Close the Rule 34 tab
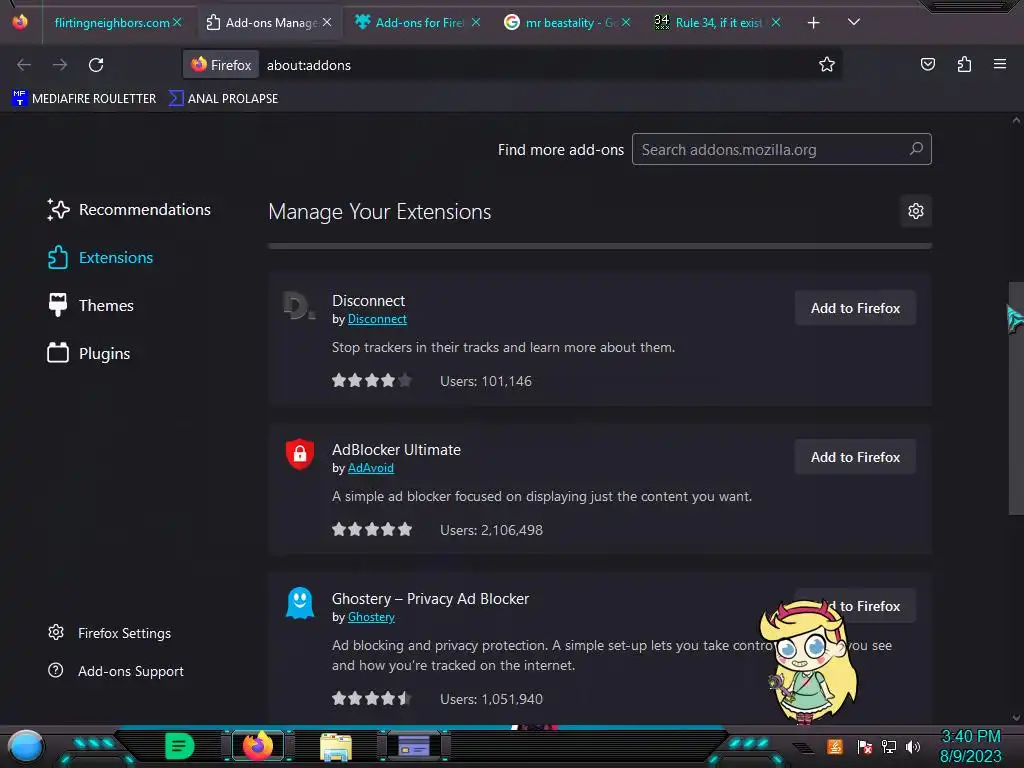The height and width of the screenshot is (768, 1024). 776,22
